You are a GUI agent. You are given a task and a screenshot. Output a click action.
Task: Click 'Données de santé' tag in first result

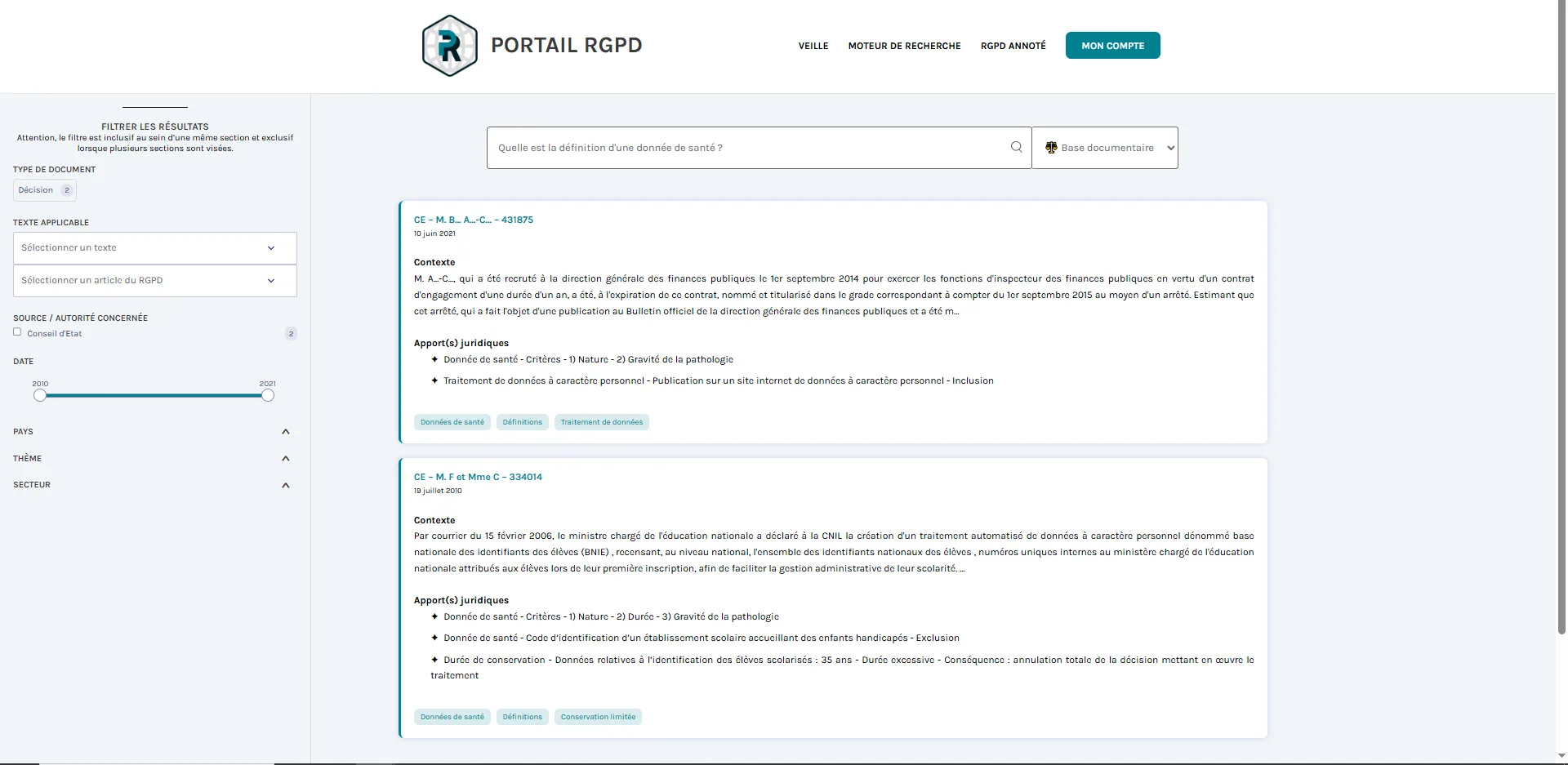coord(452,422)
